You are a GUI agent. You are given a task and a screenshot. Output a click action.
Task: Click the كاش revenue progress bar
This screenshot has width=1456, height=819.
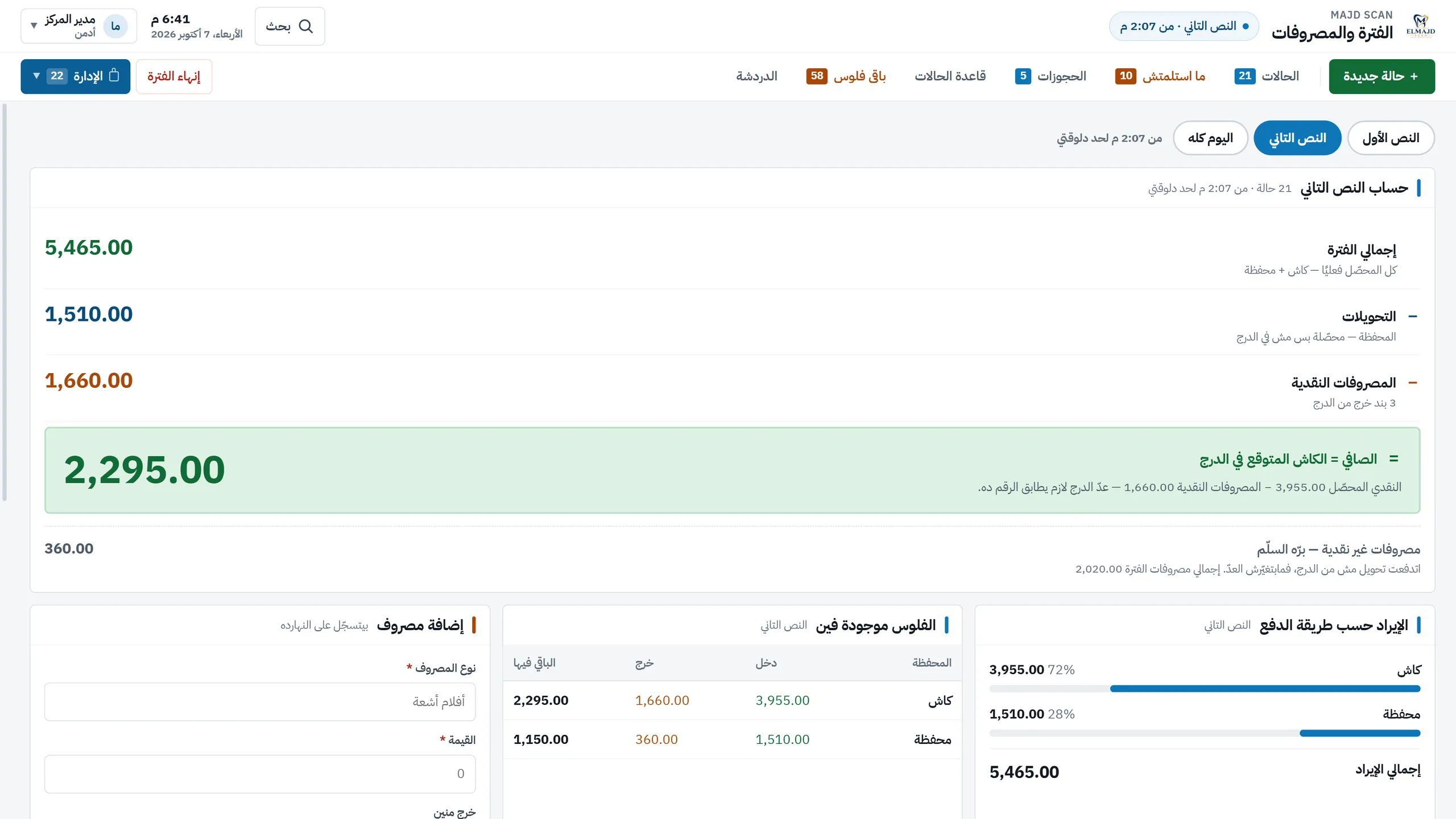tap(1205, 689)
